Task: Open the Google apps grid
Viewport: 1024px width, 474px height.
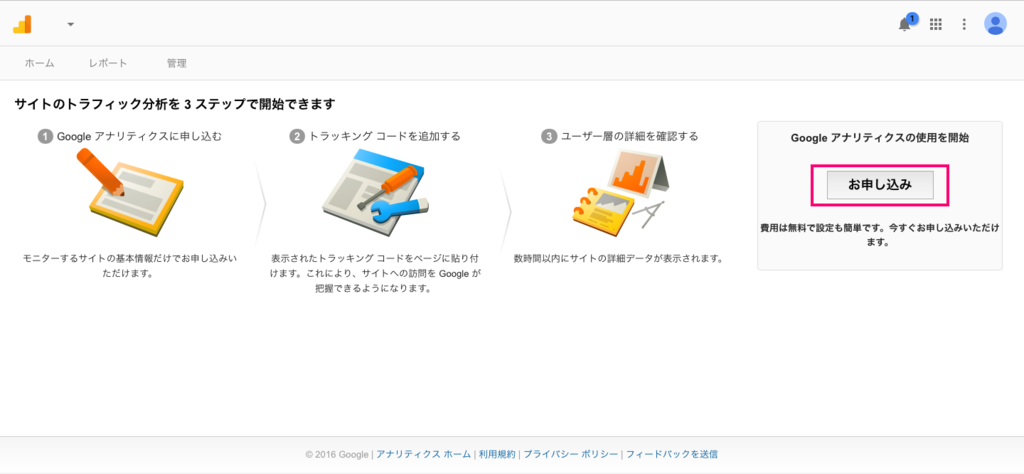Action: pyautogui.click(x=936, y=24)
